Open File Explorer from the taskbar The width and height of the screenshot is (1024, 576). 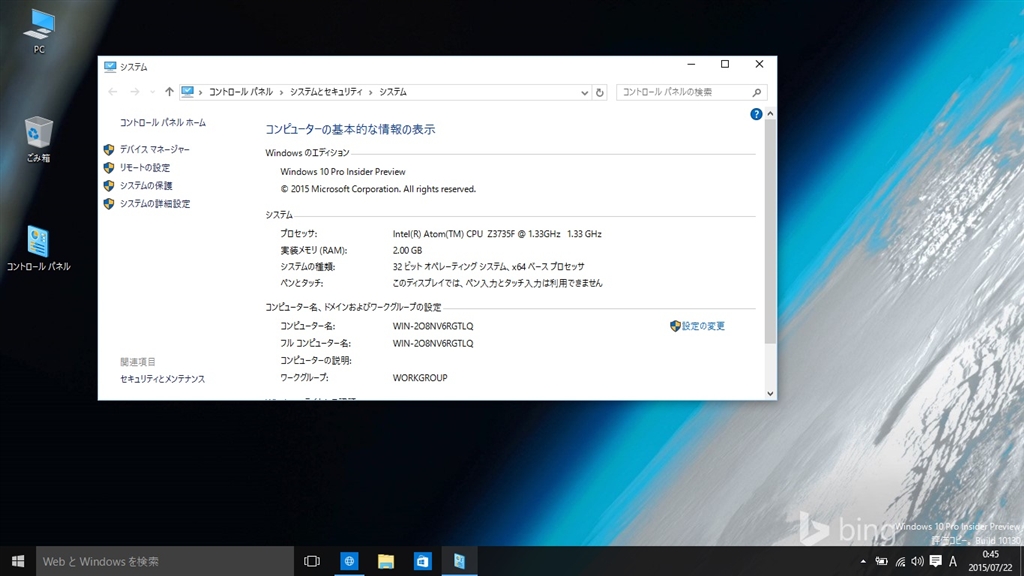pos(386,561)
